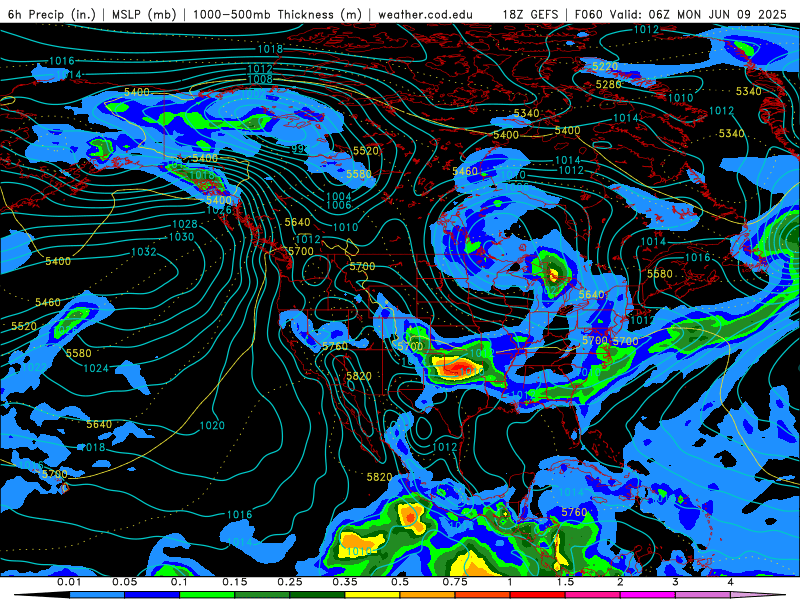Click the 1028 isobar label

pyautogui.click(x=185, y=224)
